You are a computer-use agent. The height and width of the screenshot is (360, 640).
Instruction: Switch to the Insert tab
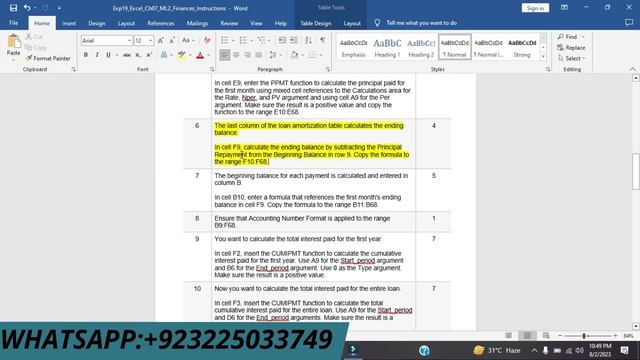pyautogui.click(x=69, y=23)
